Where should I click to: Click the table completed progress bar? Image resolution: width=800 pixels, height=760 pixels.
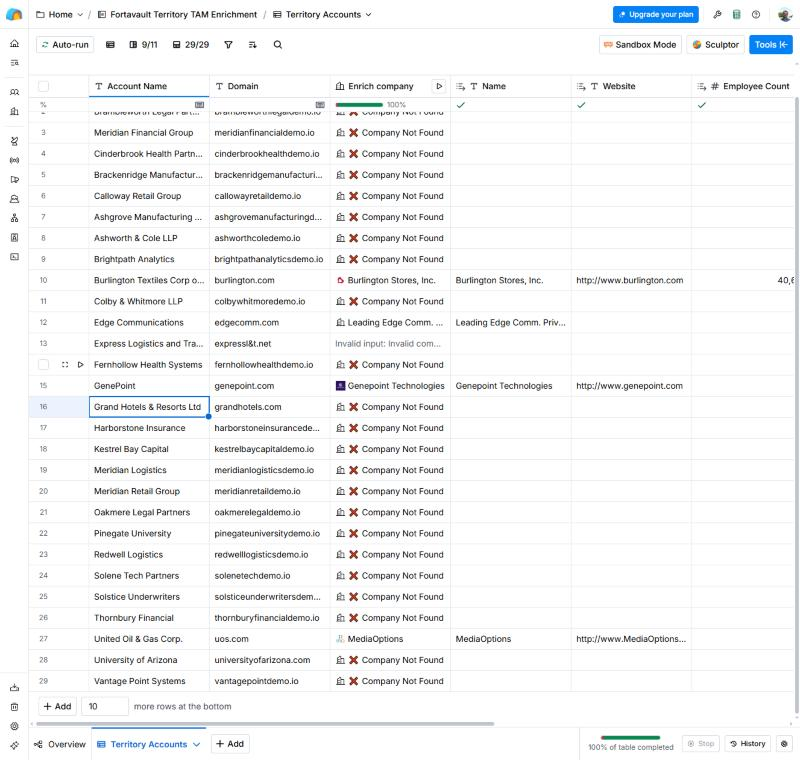(x=631, y=738)
